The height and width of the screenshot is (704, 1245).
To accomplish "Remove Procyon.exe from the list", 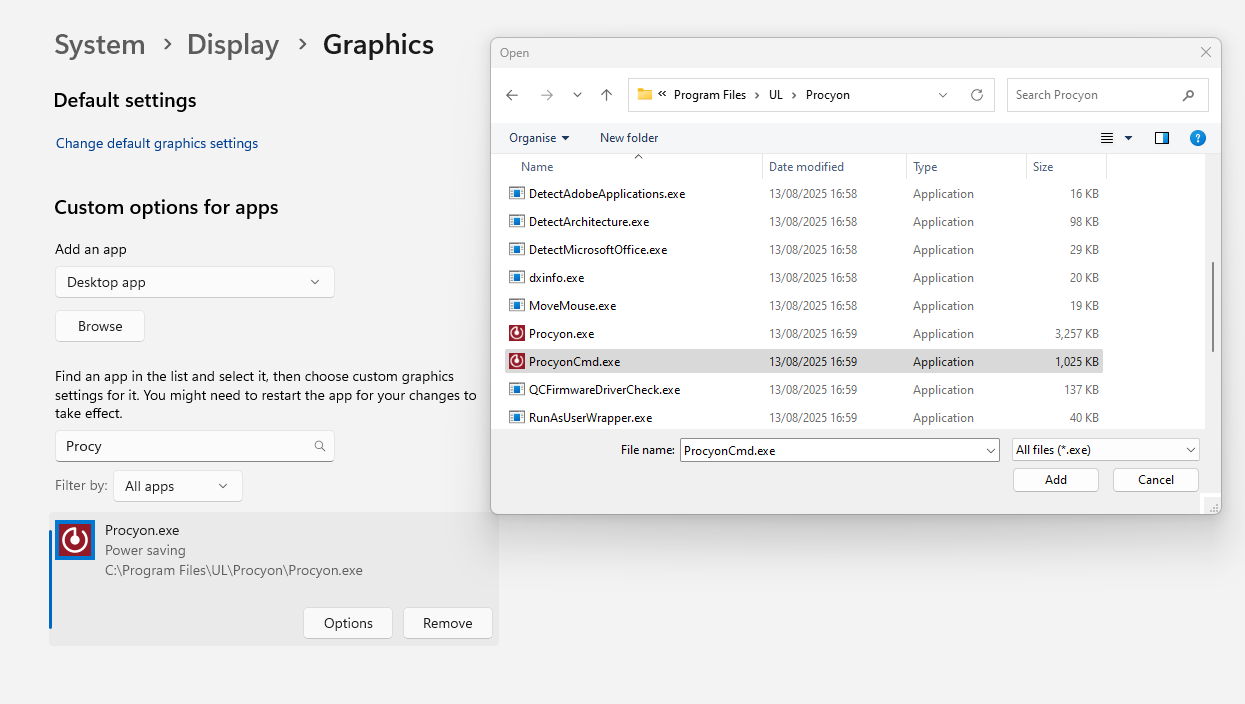I will tap(447, 623).
